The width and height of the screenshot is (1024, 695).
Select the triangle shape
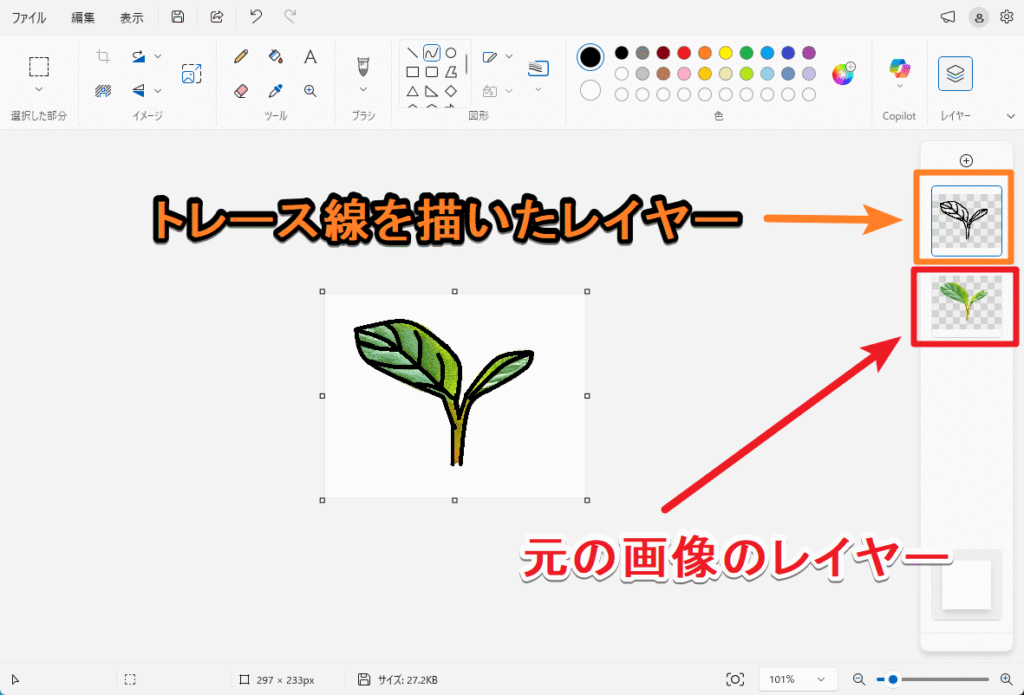pos(413,91)
